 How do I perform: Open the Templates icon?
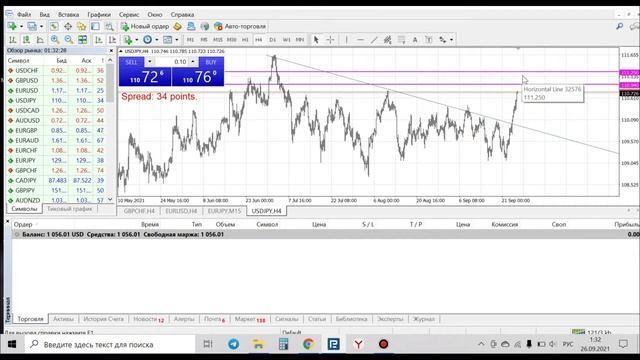click(x=167, y=40)
